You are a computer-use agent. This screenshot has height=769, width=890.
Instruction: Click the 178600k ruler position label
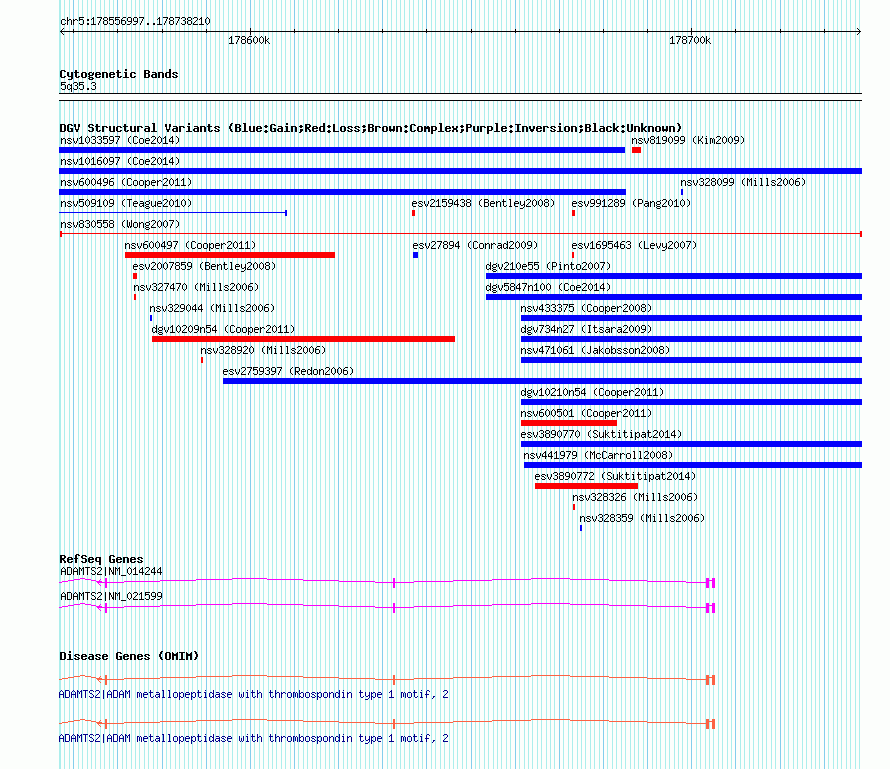point(249,41)
